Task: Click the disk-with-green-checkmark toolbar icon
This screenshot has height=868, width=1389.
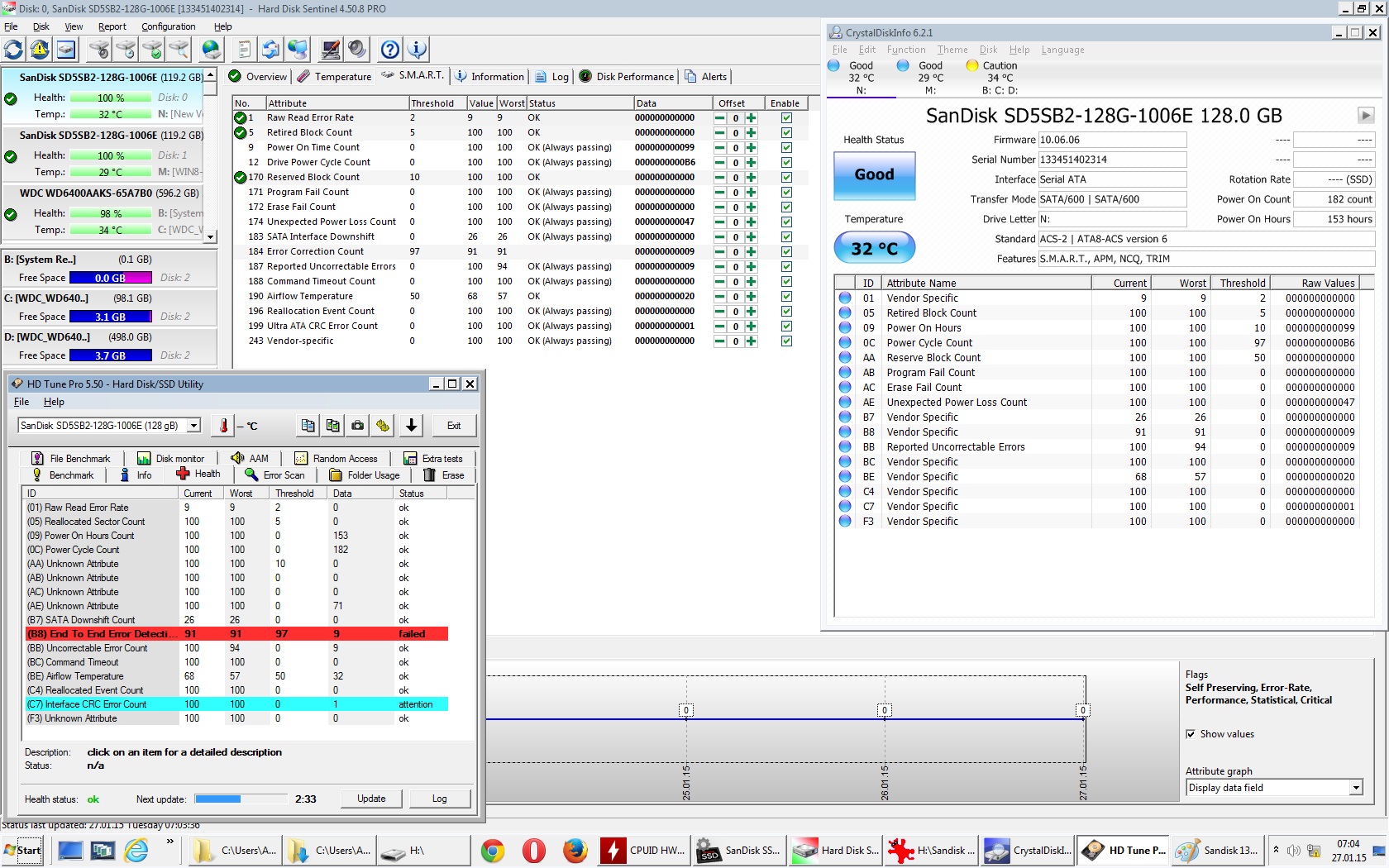Action: pos(152,50)
